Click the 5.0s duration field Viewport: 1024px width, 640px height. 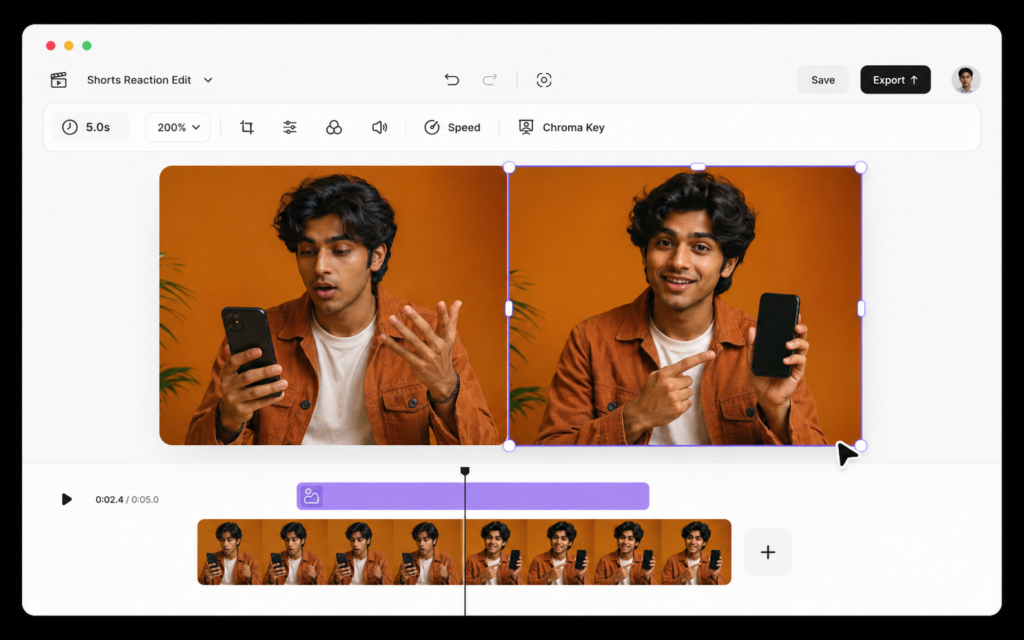point(91,127)
